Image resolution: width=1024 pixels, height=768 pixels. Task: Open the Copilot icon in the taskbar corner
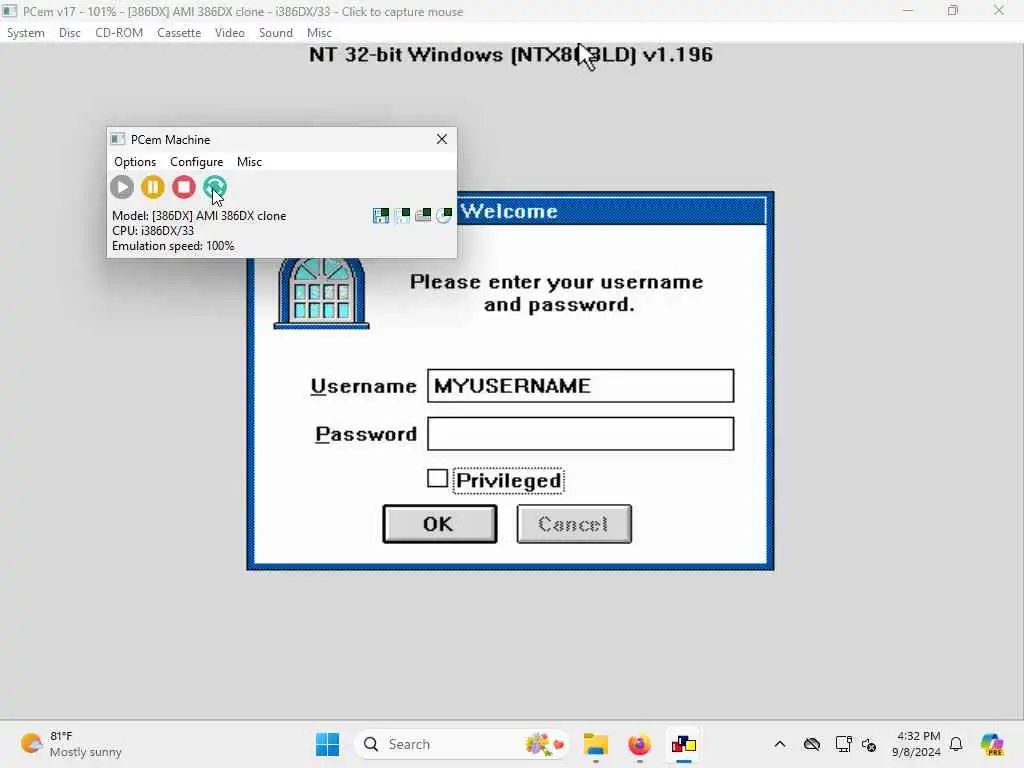click(992, 744)
